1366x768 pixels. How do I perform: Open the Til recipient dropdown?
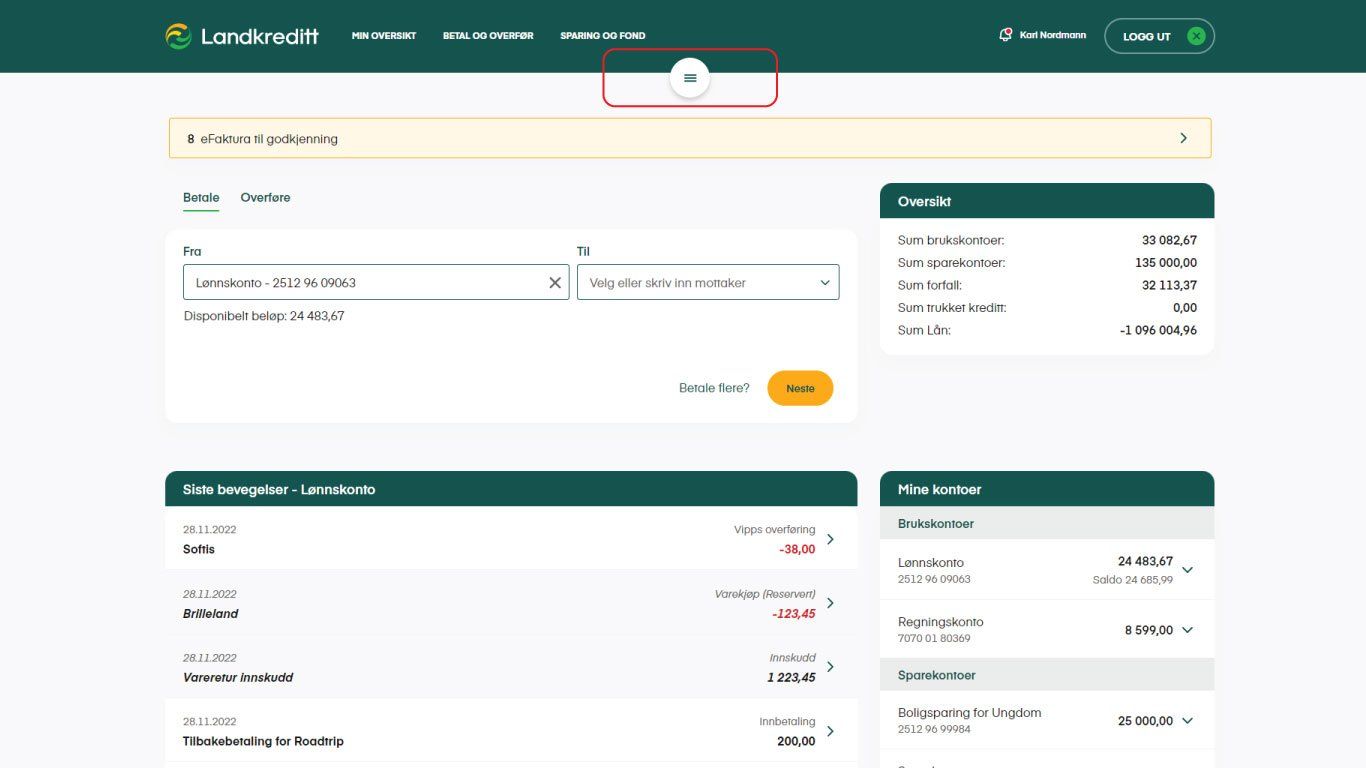[824, 282]
